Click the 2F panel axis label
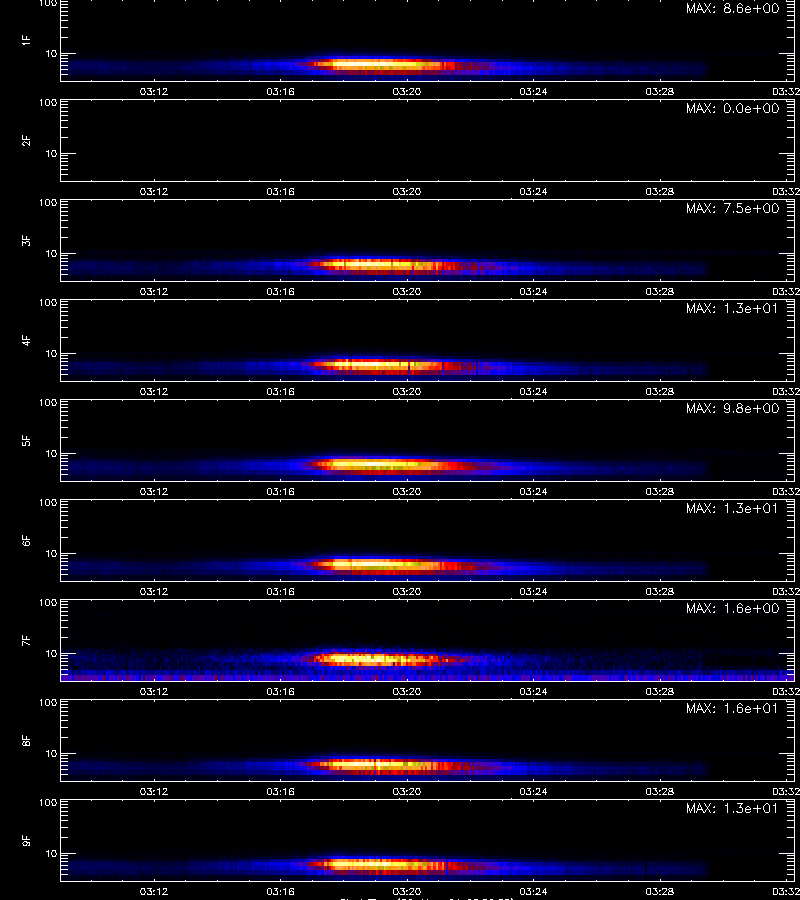 [26, 141]
